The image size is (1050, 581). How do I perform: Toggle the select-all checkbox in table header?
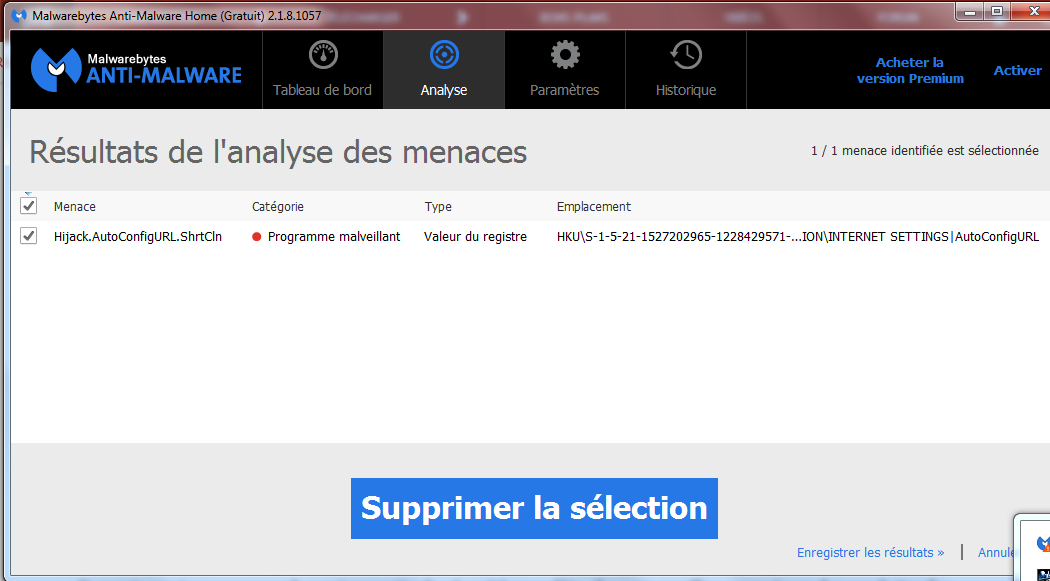[x=28, y=206]
